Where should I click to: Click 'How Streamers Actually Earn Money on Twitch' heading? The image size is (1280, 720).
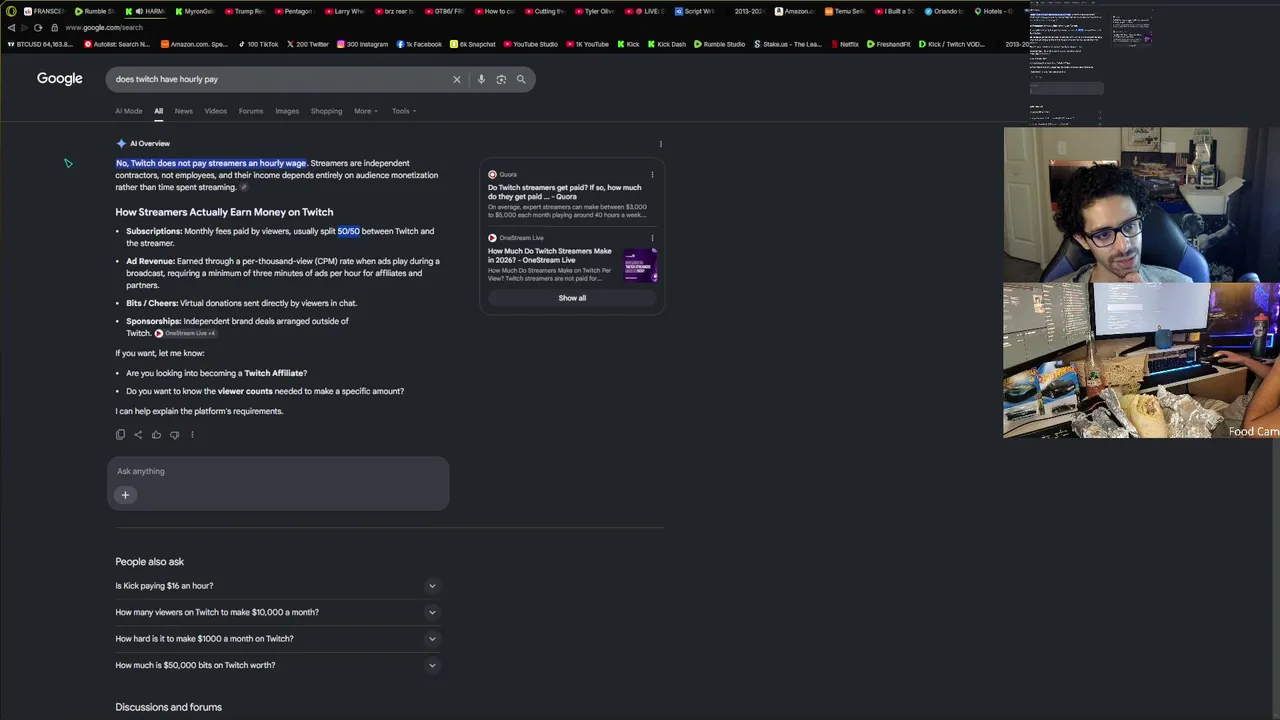tap(224, 212)
